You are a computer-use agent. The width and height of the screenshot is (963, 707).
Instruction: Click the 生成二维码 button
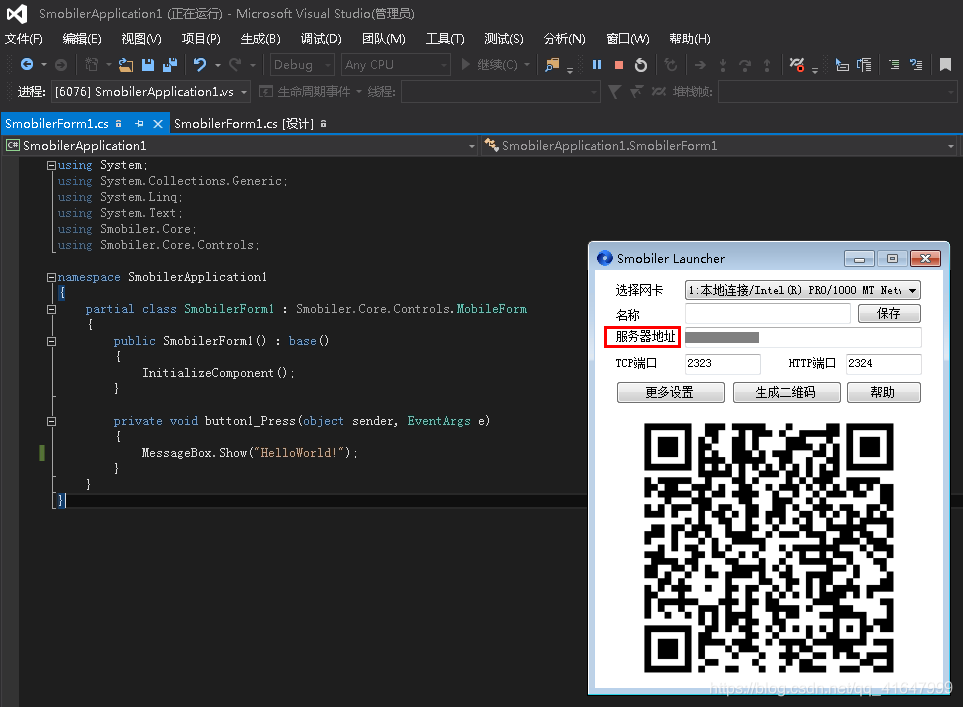[788, 392]
